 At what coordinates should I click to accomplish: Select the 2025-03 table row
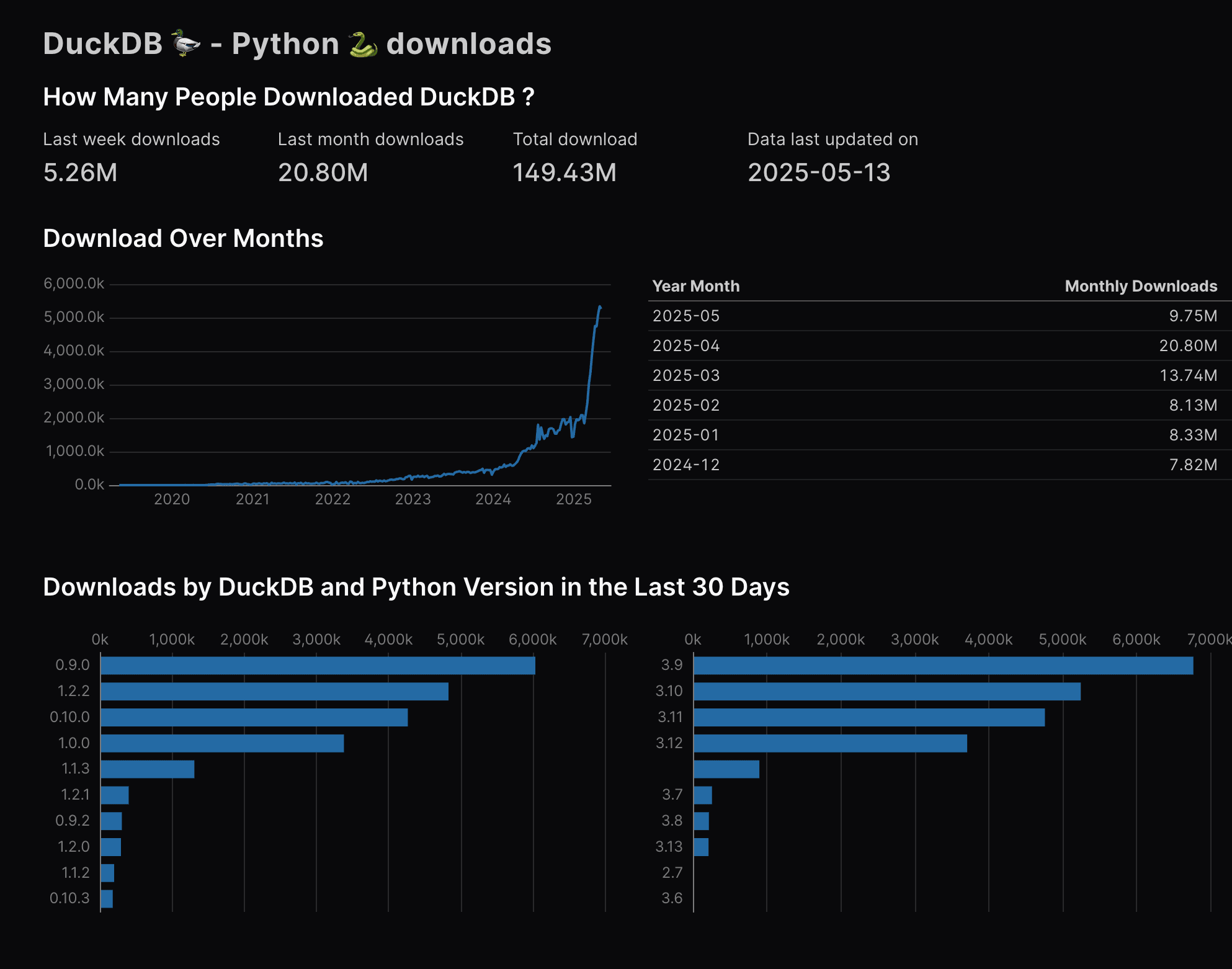click(940, 375)
